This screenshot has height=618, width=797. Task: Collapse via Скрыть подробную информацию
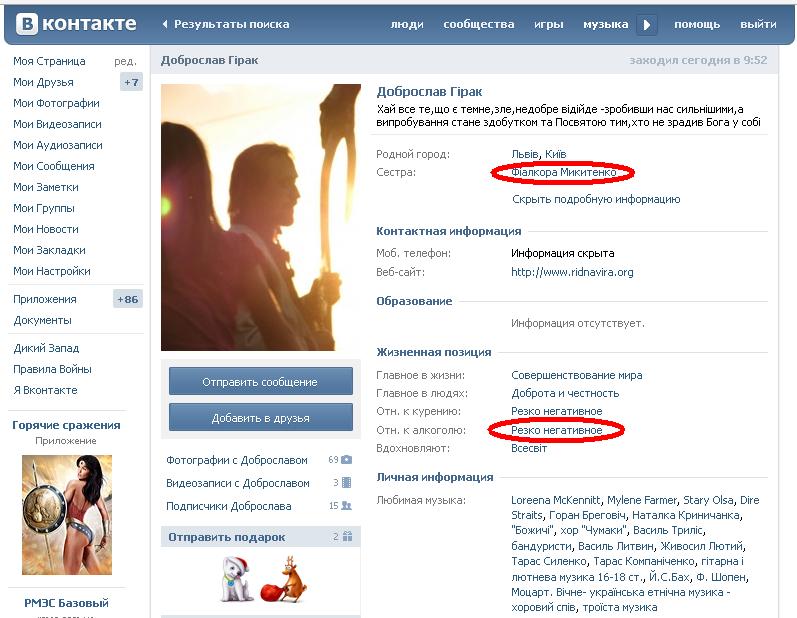coord(596,199)
